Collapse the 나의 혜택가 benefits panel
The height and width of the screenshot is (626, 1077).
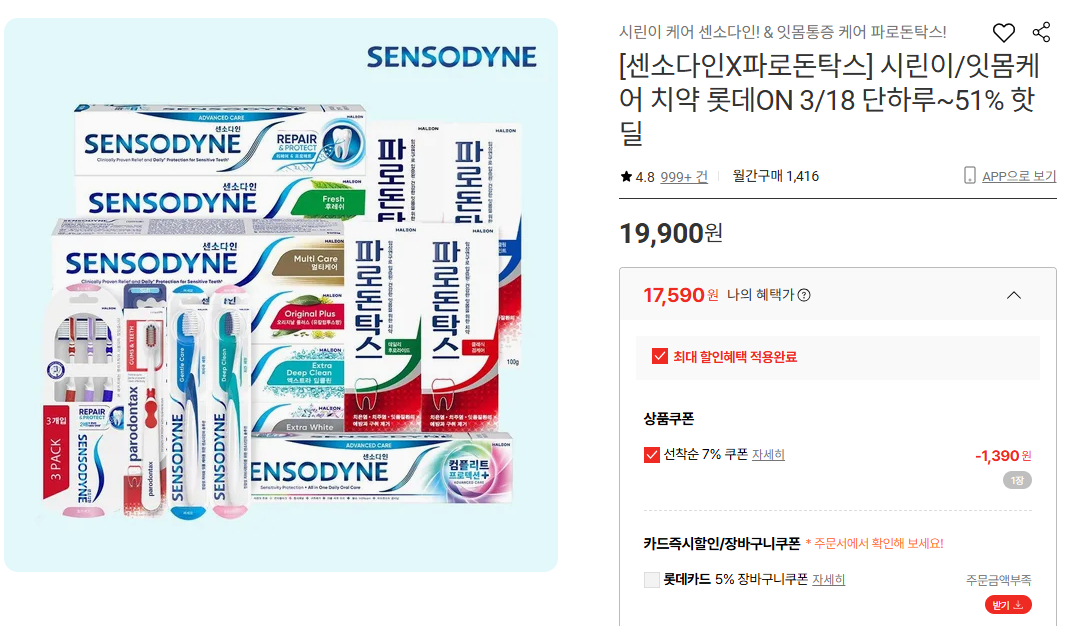click(1014, 295)
